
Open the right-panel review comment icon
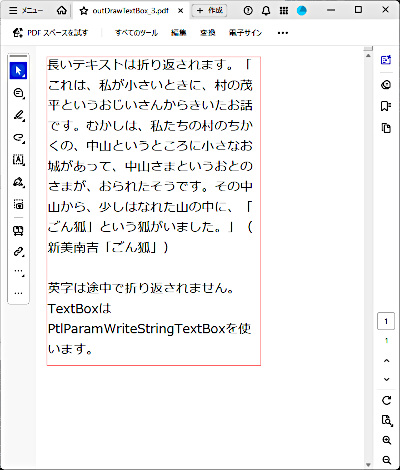(386, 85)
